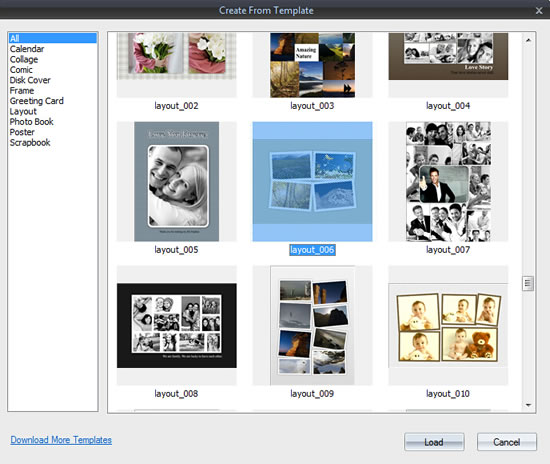Click the layout_003 label text
Image resolution: width=550 pixels, height=464 pixels.
pyautogui.click(x=312, y=106)
